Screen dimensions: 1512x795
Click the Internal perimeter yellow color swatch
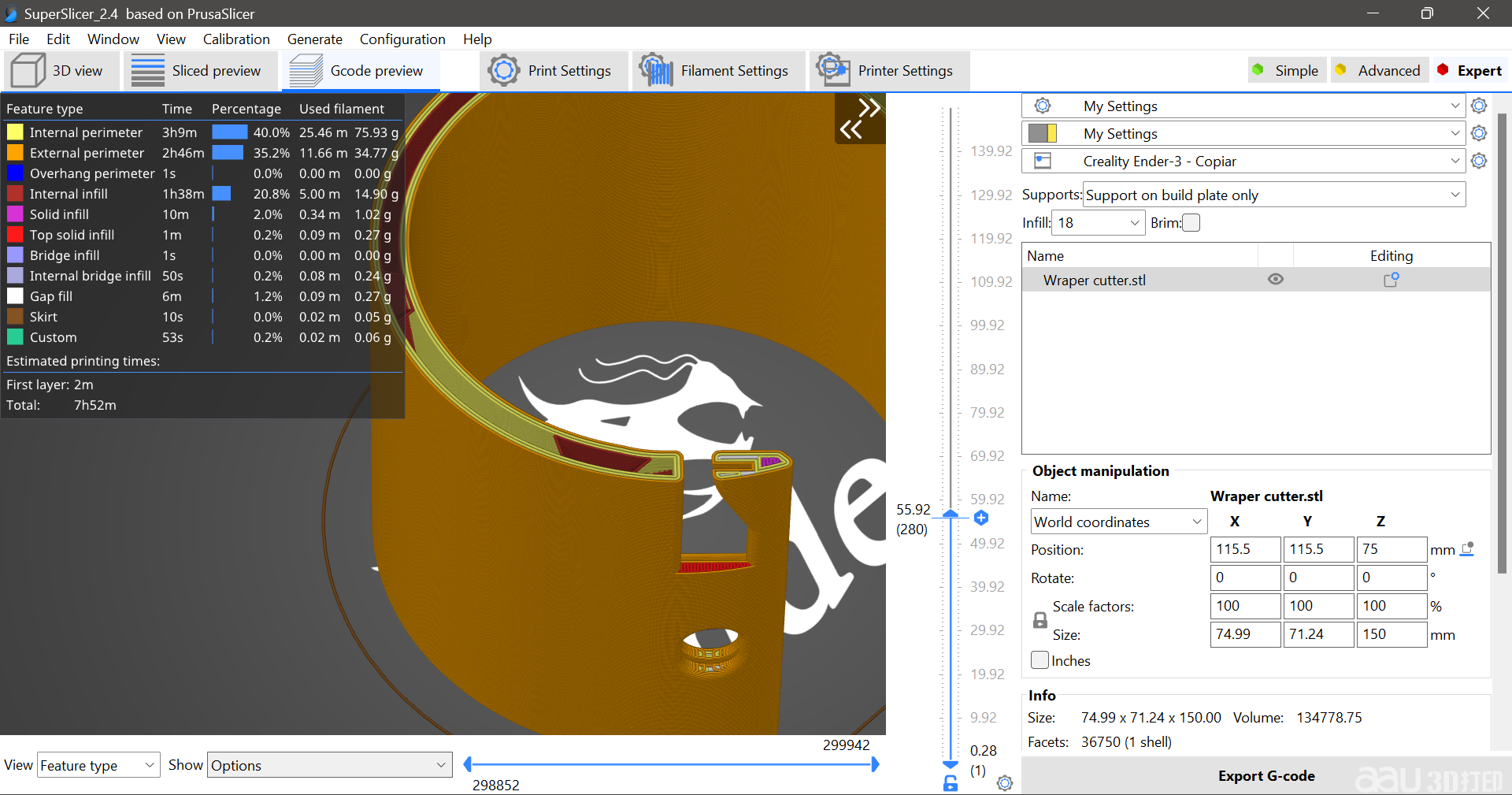click(x=15, y=132)
